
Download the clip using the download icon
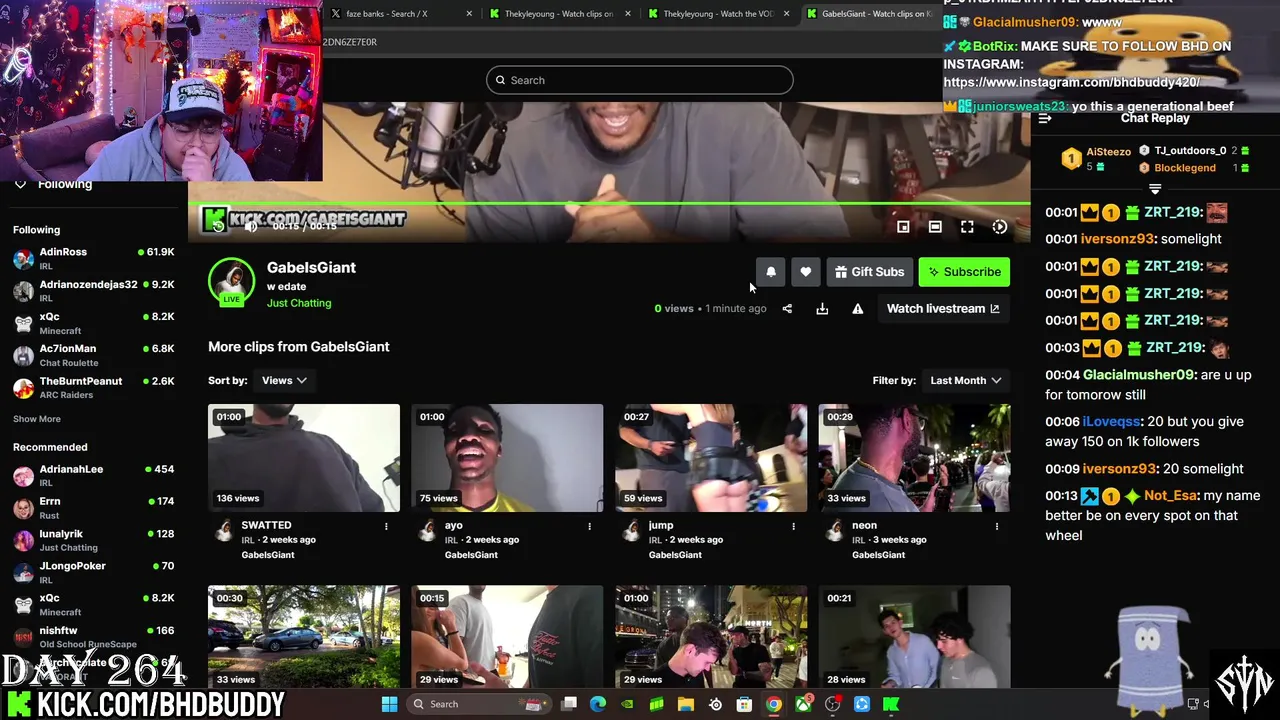[x=822, y=309]
